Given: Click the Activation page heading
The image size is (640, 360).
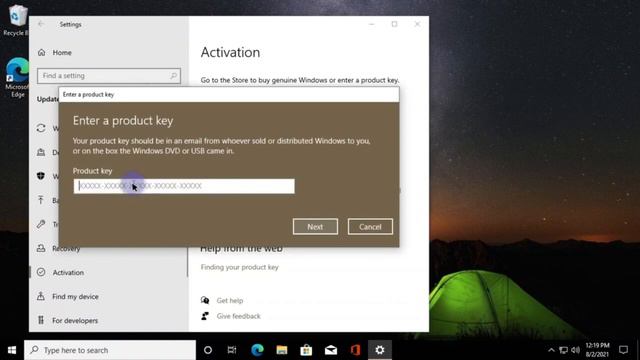Looking at the screenshot, I should pyautogui.click(x=230, y=52).
